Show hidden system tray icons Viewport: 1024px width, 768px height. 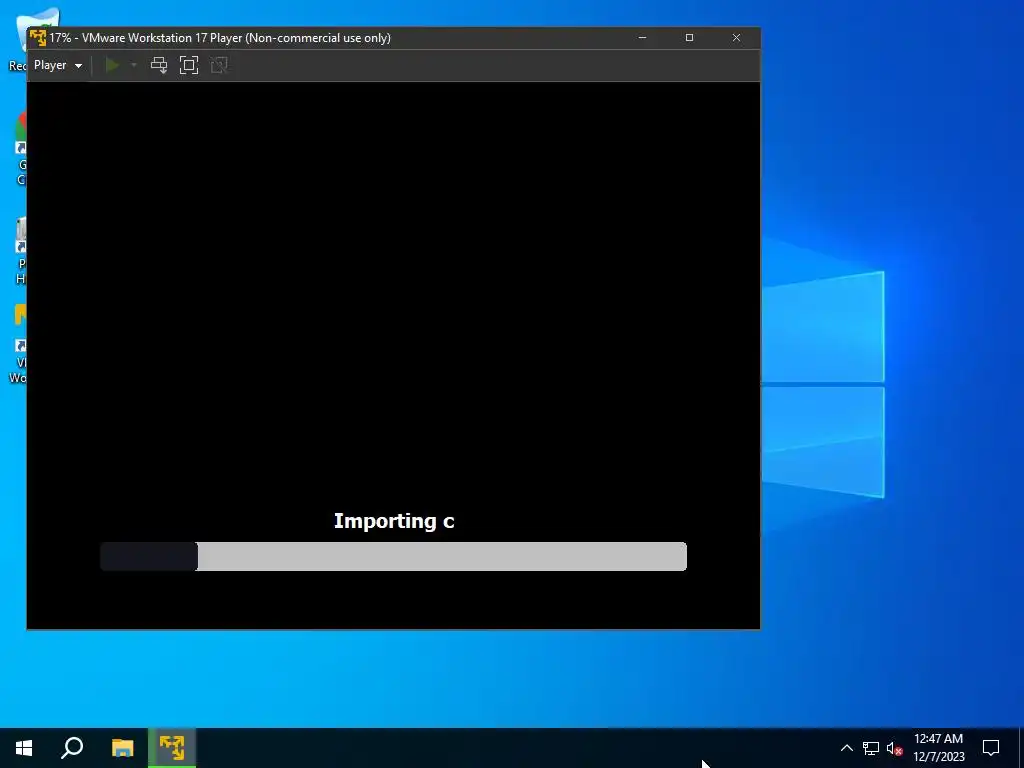[x=846, y=748]
